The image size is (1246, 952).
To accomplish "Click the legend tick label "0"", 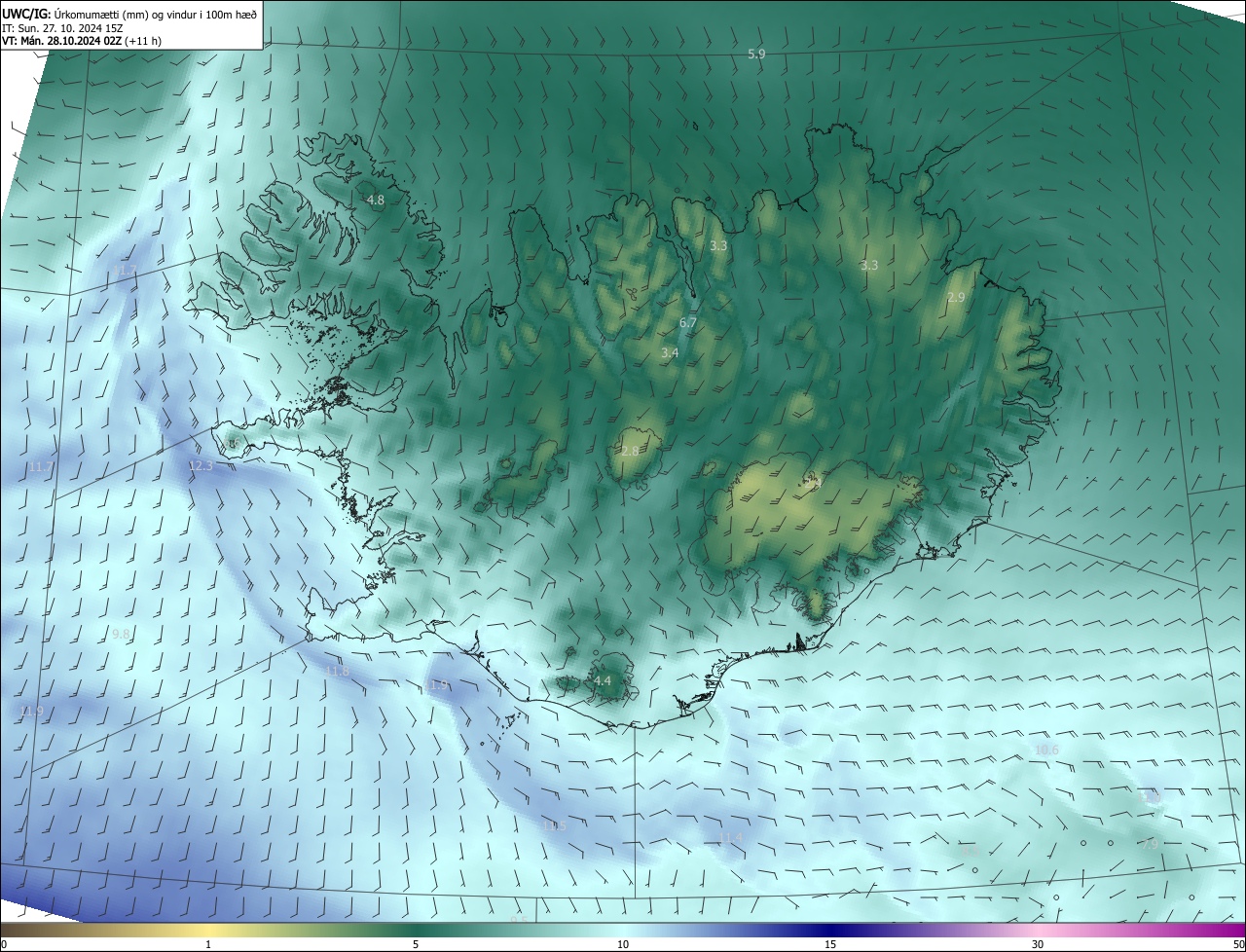I will coord(3,944).
